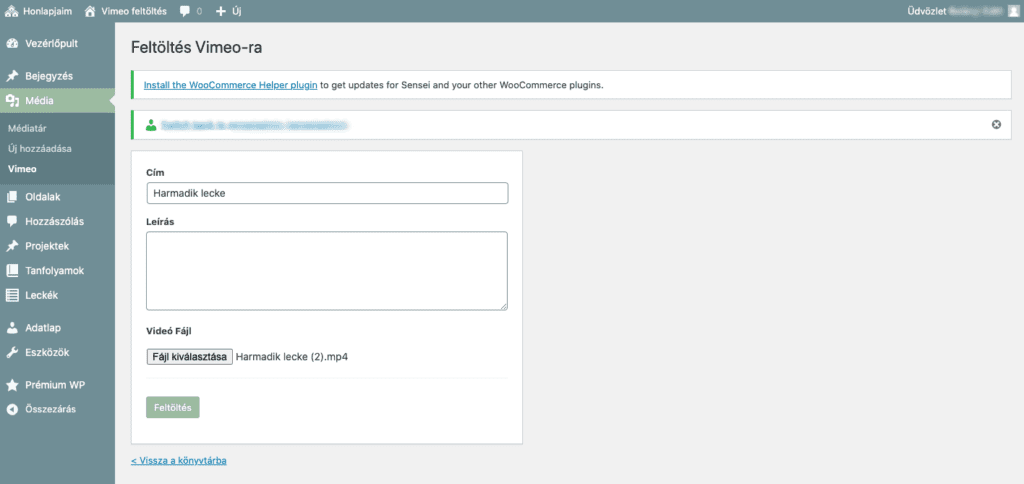1024x484 pixels.
Task: Click the Vezérlőpult dashboard gauge icon
Action: tap(12, 44)
